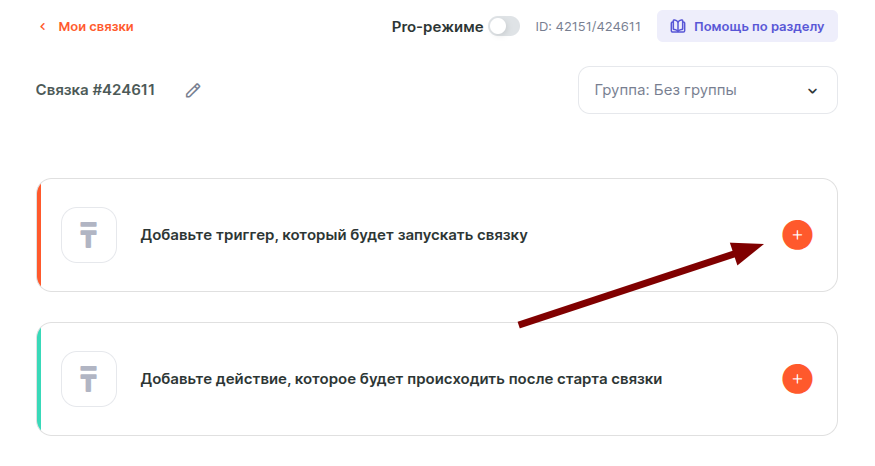Toggle the Pro-режим switch

pyautogui.click(x=503, y=27)
